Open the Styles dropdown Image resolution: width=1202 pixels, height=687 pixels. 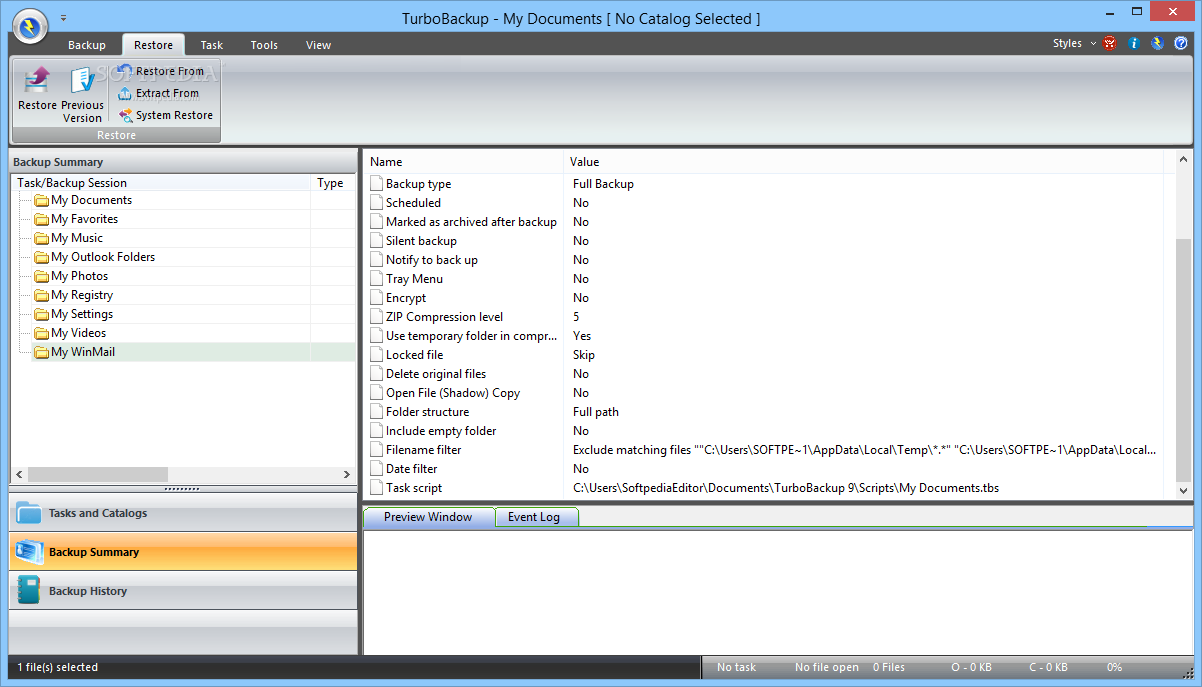pos(1073,43)
